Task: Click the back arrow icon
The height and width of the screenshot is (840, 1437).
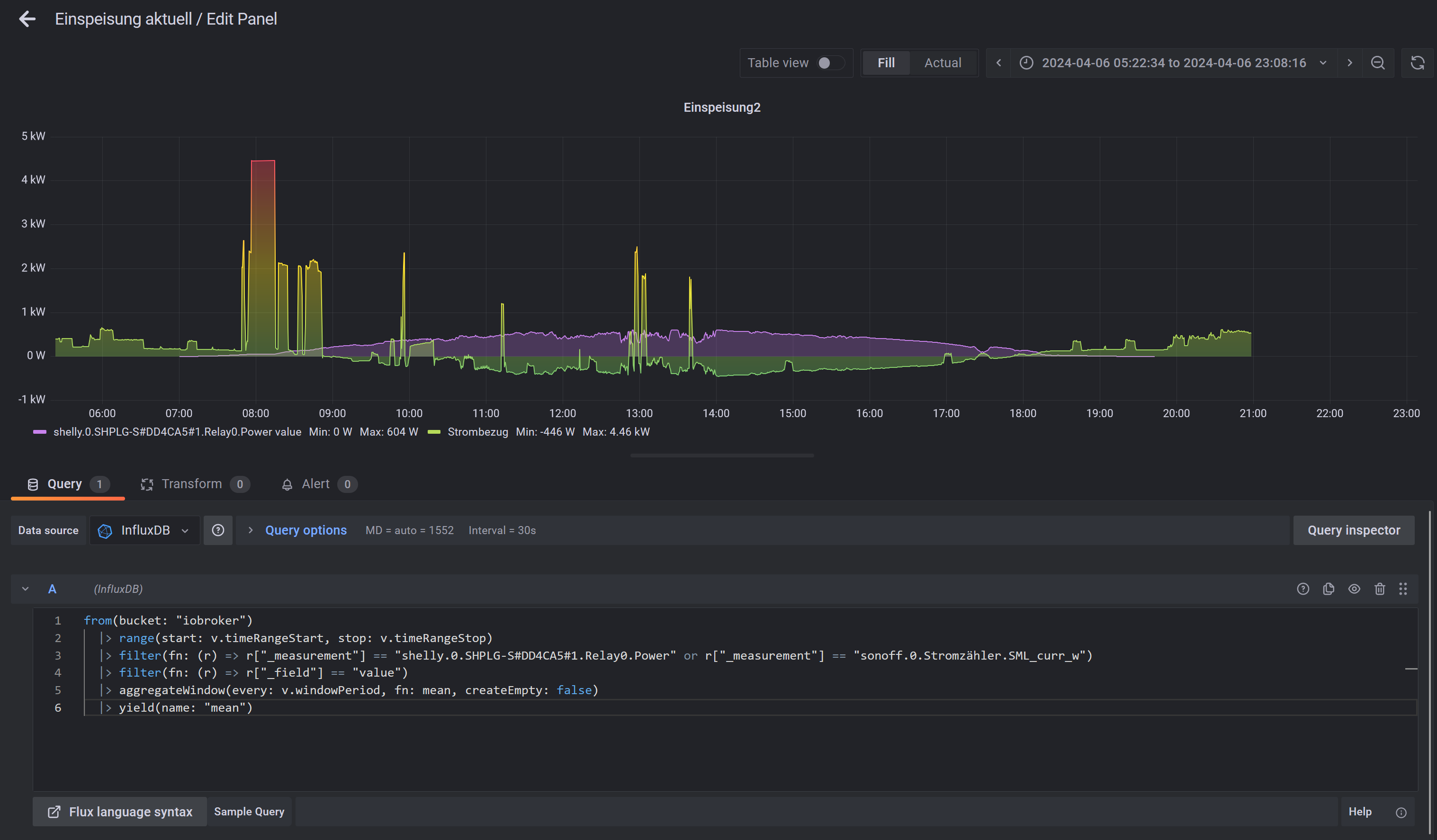Action: coord(27,19)
